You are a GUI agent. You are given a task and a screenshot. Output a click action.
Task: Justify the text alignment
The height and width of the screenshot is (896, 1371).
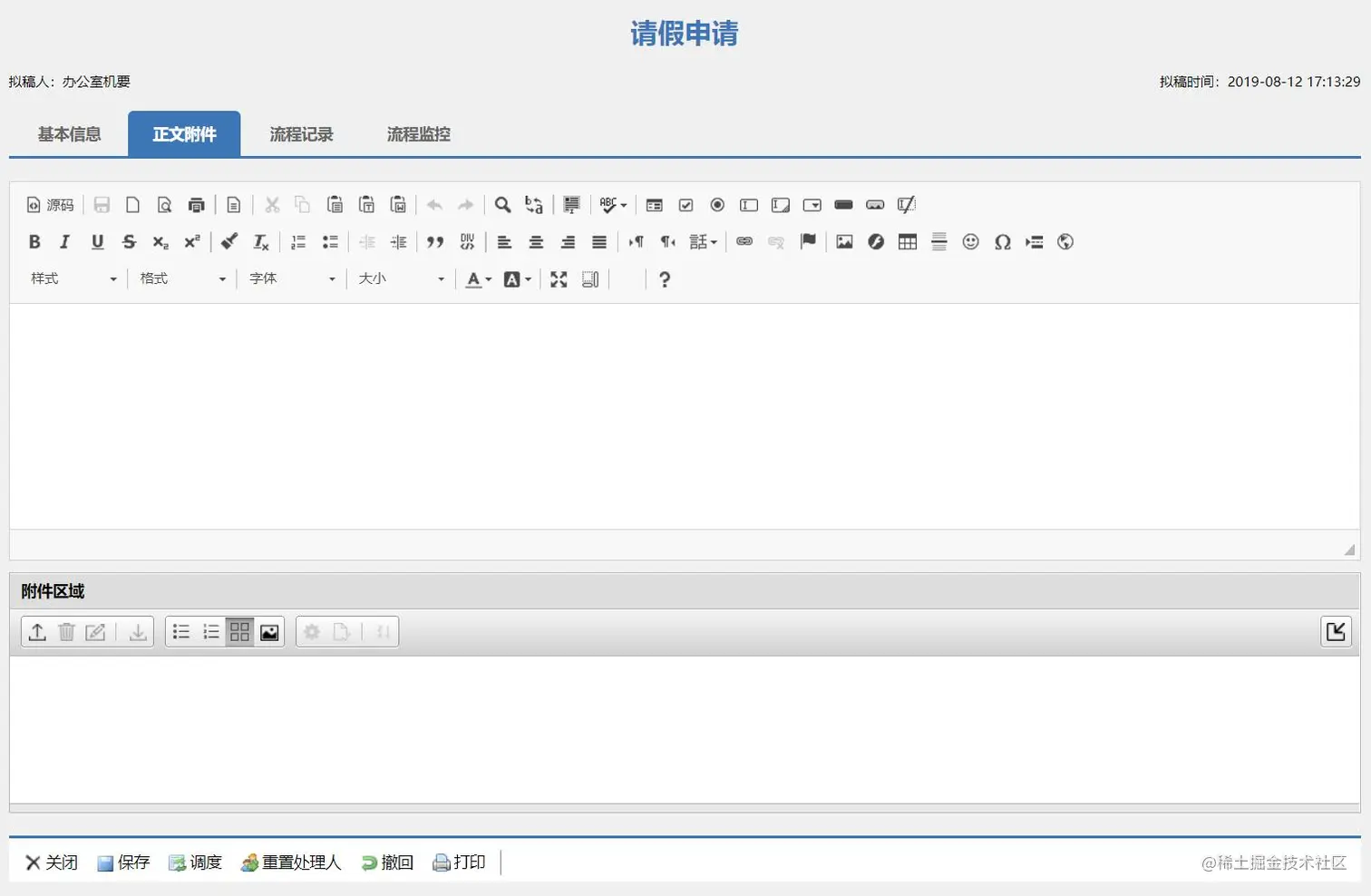coord(599,242)
